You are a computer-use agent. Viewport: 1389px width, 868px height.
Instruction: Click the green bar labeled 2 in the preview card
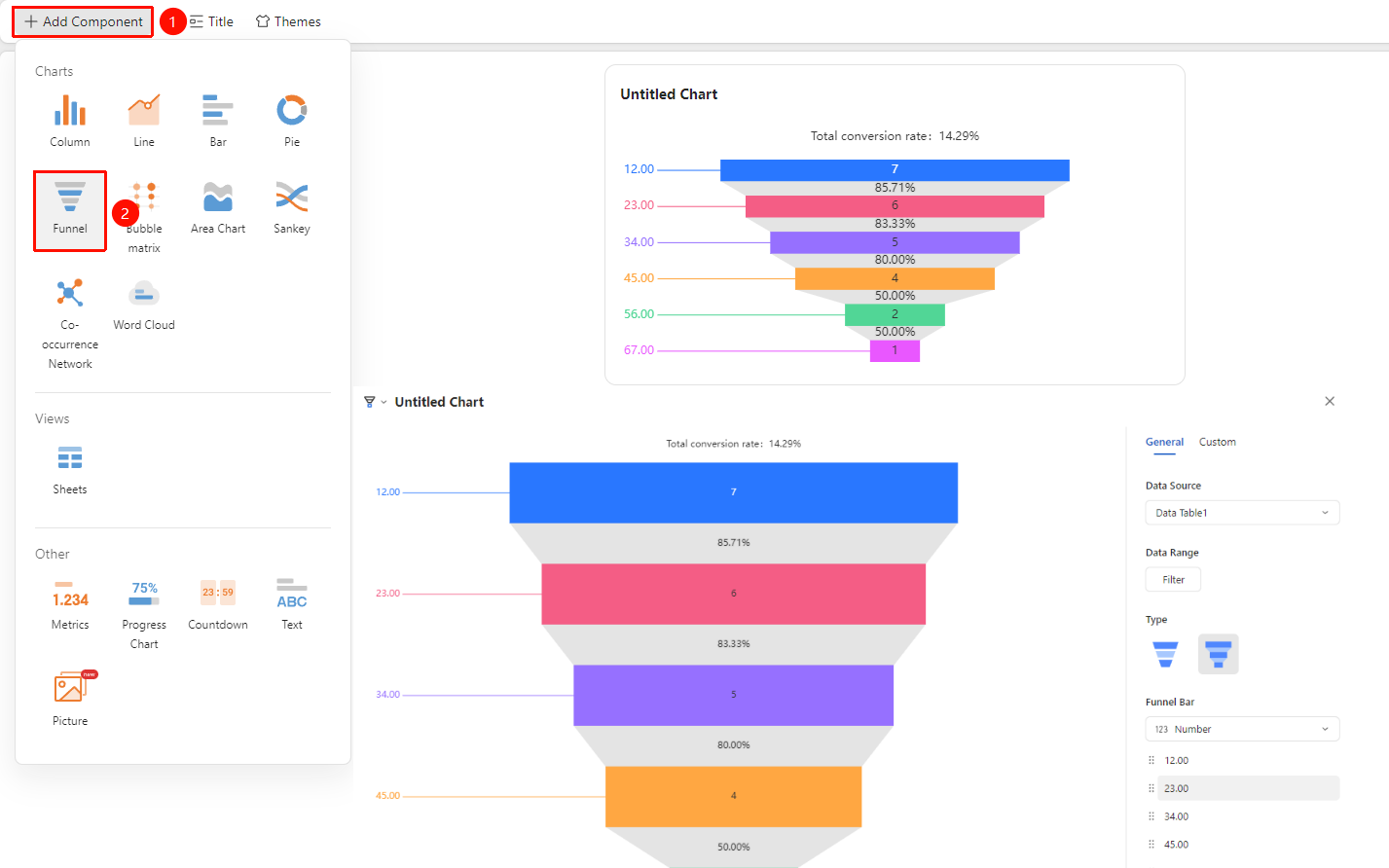[x=895, y=314]
